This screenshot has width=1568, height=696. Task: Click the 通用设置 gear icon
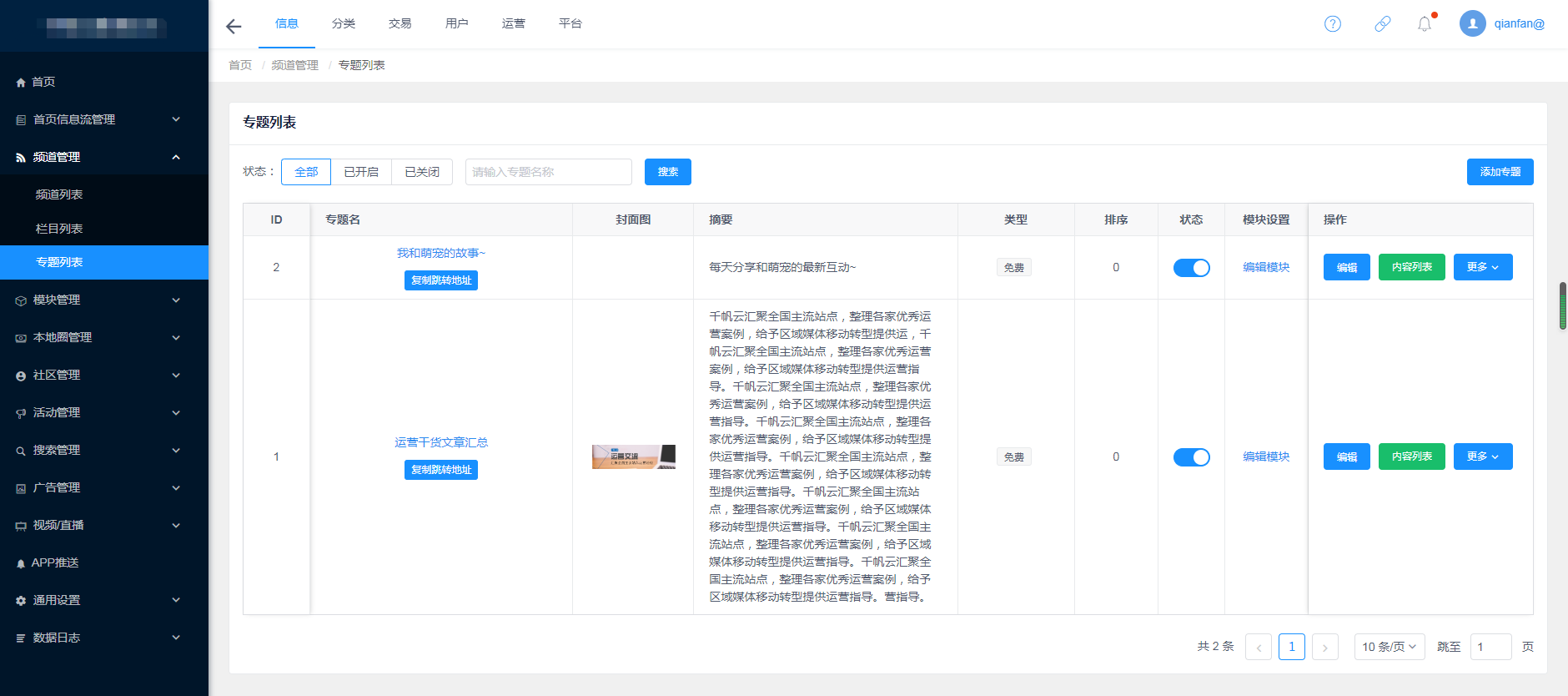[x=21, y=601]
